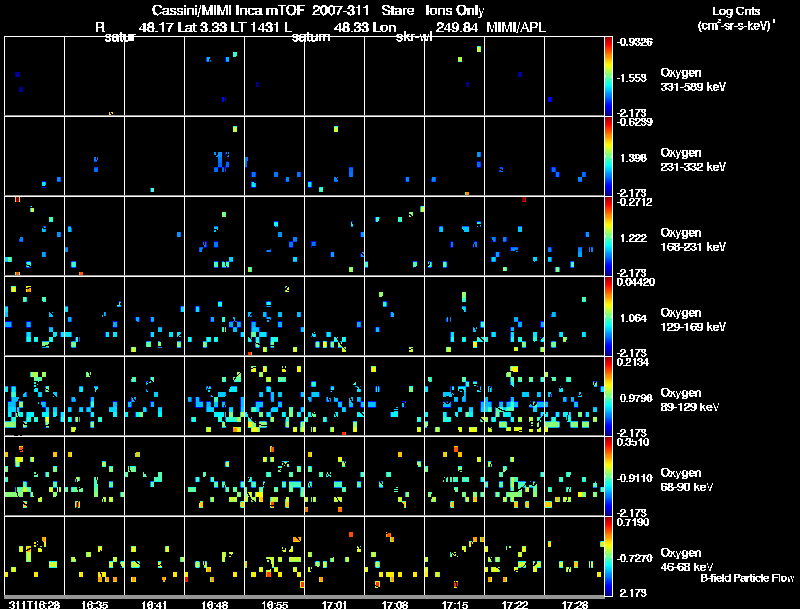Select the 'Oxygen 129-169 keV' label
This screenshot has height=609, width=800.
coord(693,320)
